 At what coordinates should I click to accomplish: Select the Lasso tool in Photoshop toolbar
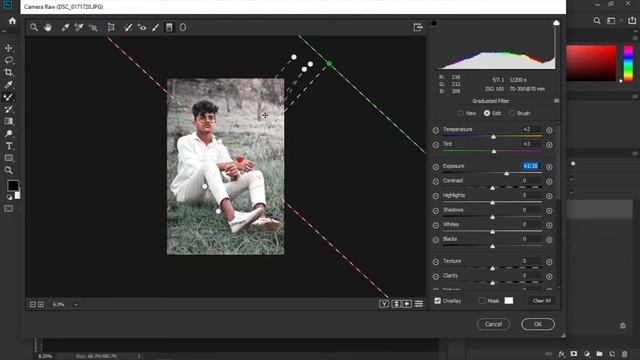pyautogui.click(x=9, y=60)
